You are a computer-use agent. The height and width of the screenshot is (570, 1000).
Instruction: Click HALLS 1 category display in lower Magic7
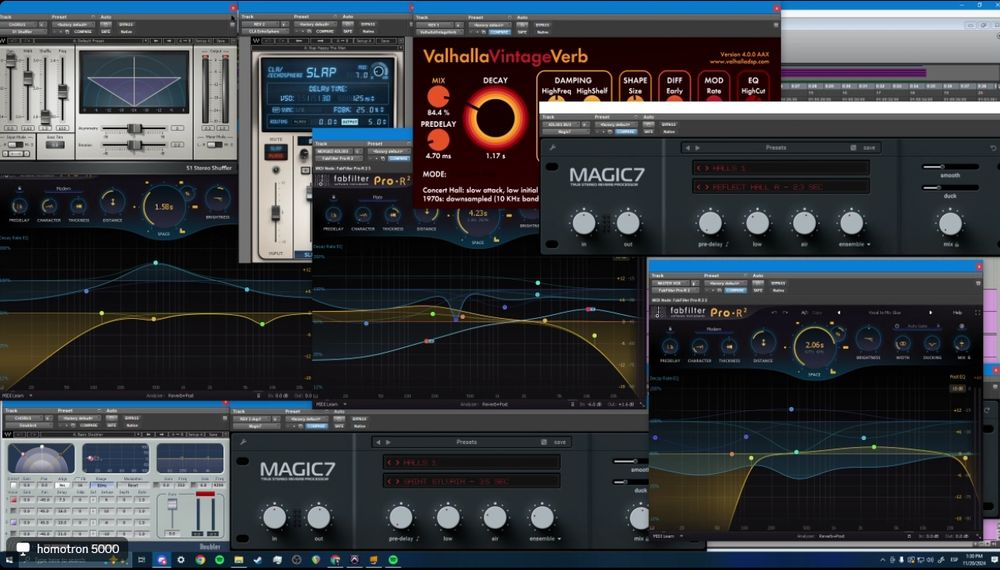(471, 462)
